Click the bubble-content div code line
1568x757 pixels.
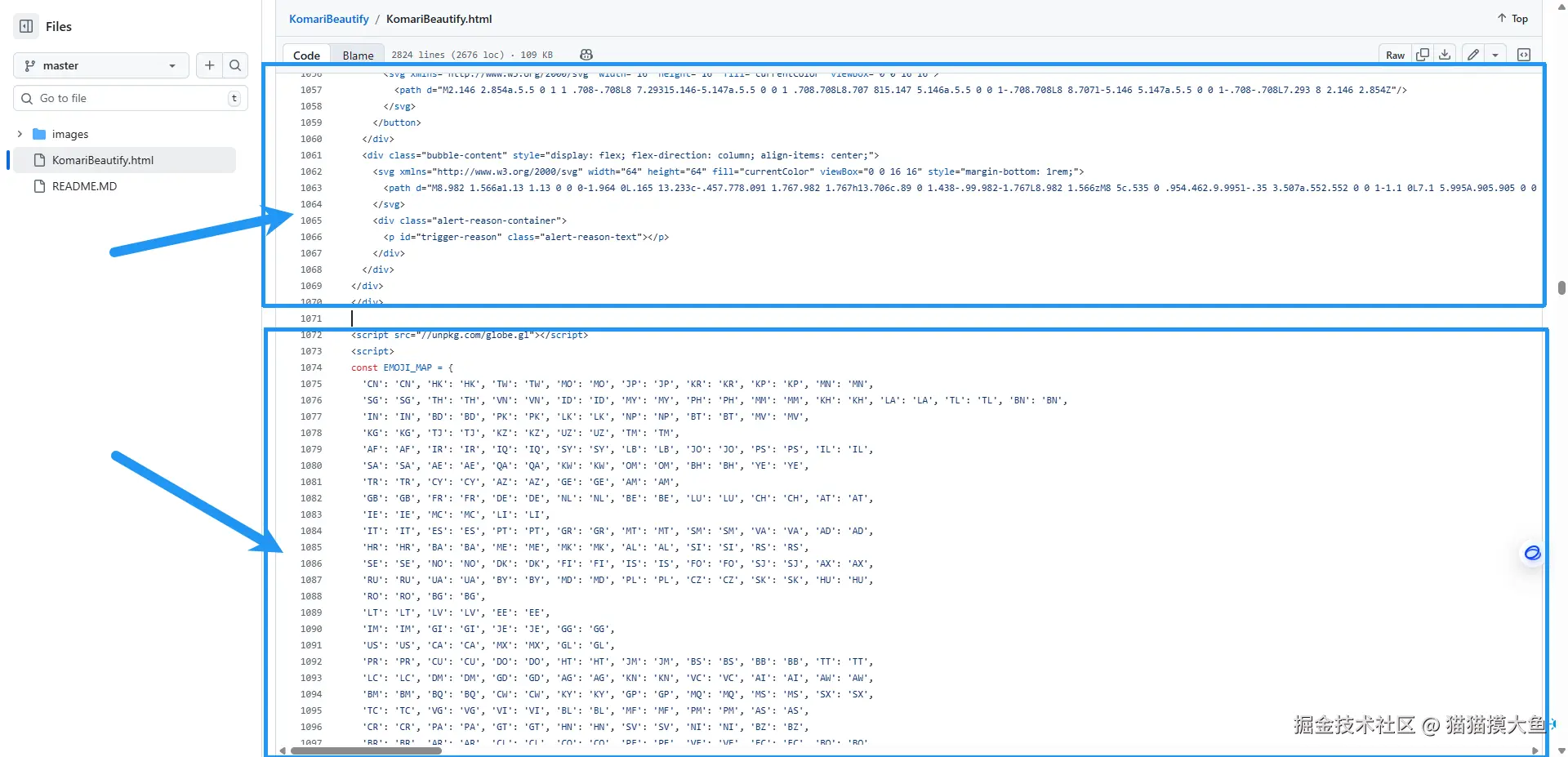[x=621, y=155]
